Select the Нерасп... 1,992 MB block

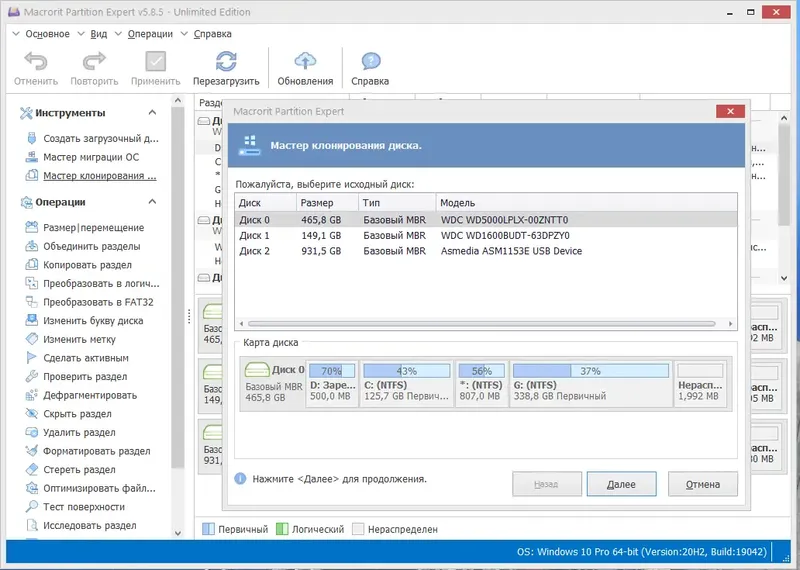(700, 384)
